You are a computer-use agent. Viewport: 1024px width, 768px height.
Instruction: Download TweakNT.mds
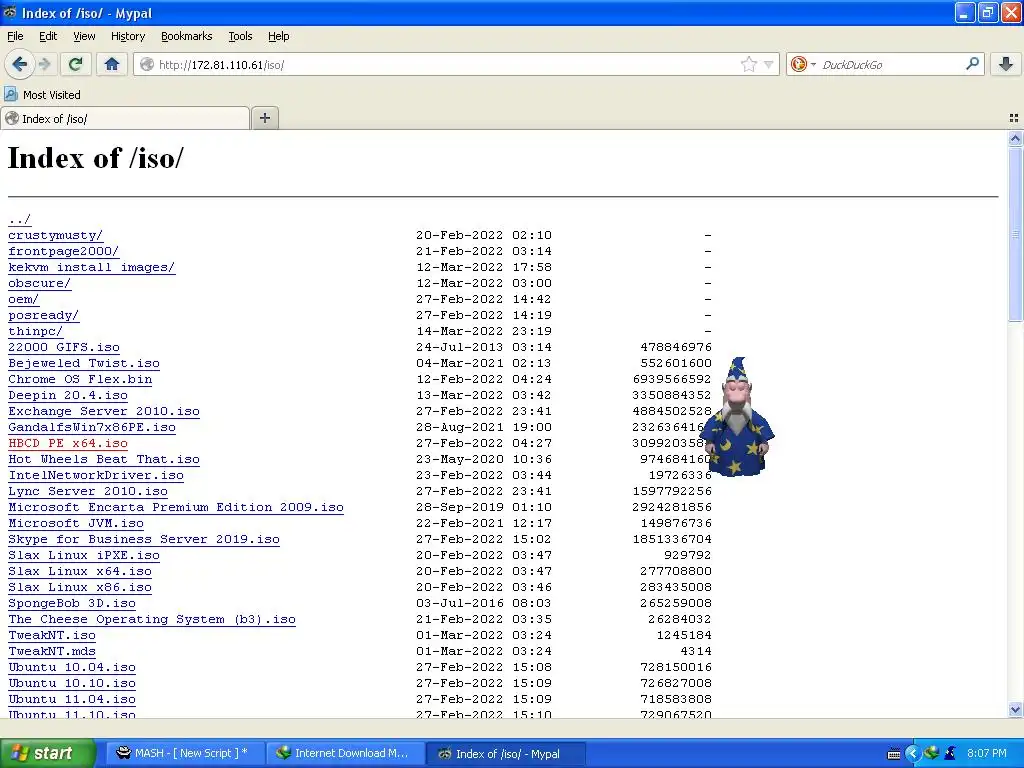[52, 651]
